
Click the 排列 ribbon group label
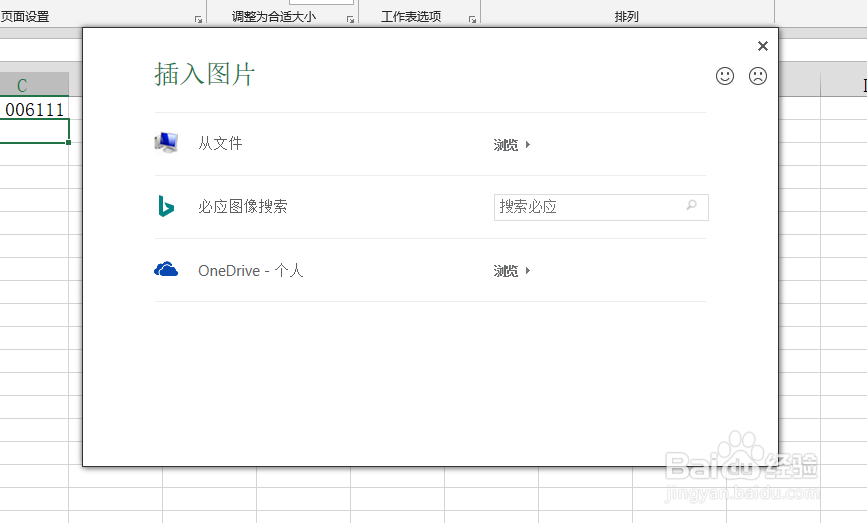(x=626, y=17)
